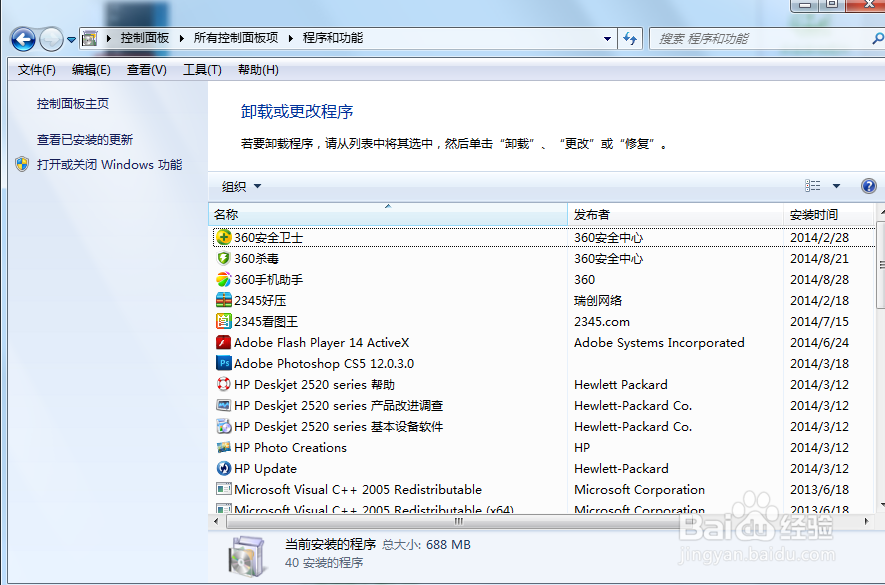Screen dimensions: 885x585
Task: Click the 2345好压 icon
Action: tap(224, 300)
